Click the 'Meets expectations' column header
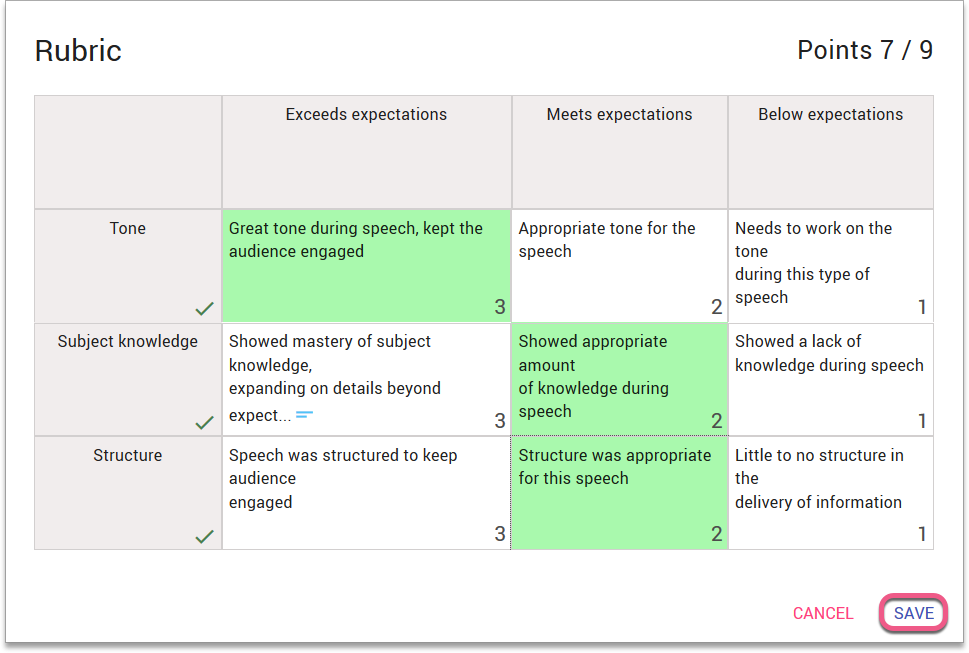The width and height of the screenshot is (969, 653). (x=619, y=115)
